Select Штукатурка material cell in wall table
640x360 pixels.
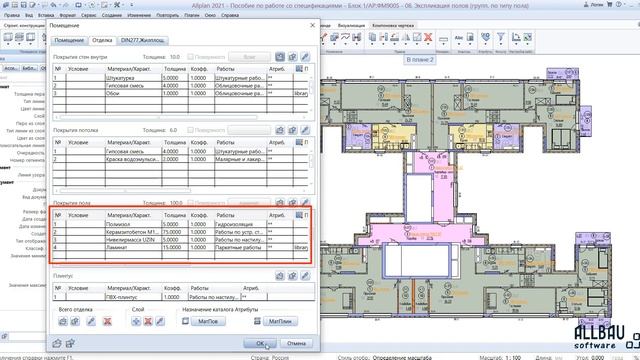[x=133, y=78]
